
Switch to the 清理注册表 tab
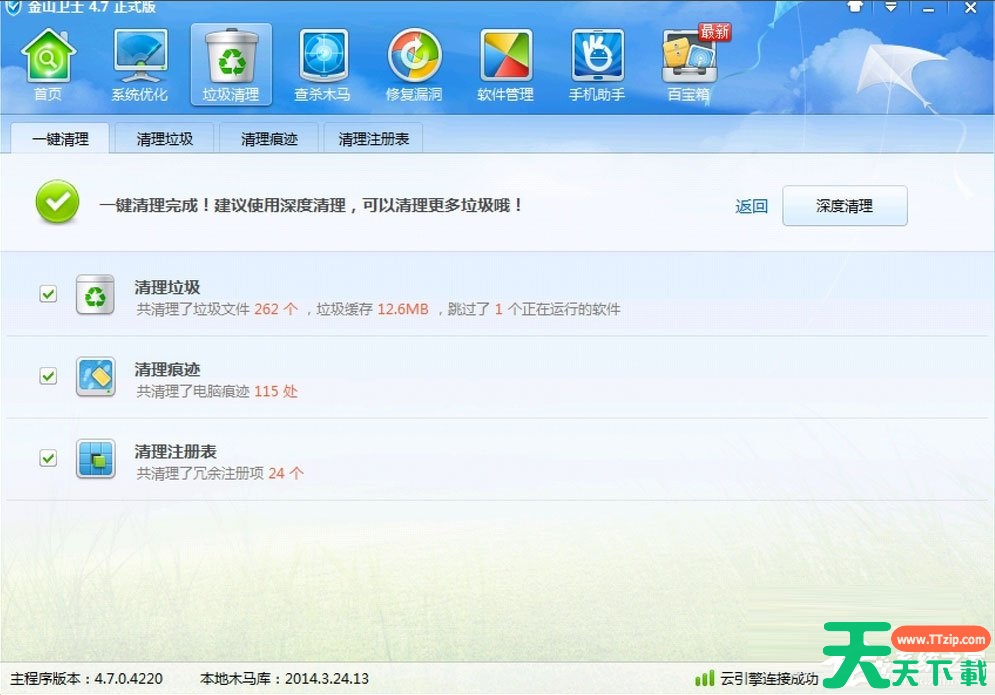pos(374,138)
